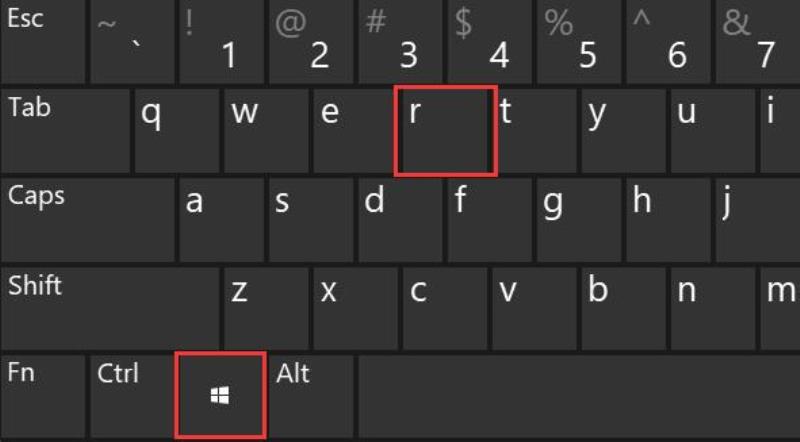The height and width of the screenshot is (442, 800).
Task: Tap the tilde backtick key
Action: point(132,41)
